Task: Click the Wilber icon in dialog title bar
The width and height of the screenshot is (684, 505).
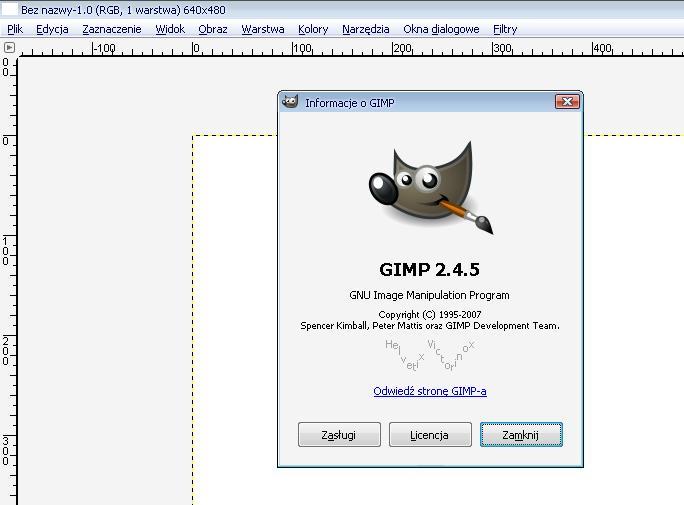Action: tap(290, 102)
